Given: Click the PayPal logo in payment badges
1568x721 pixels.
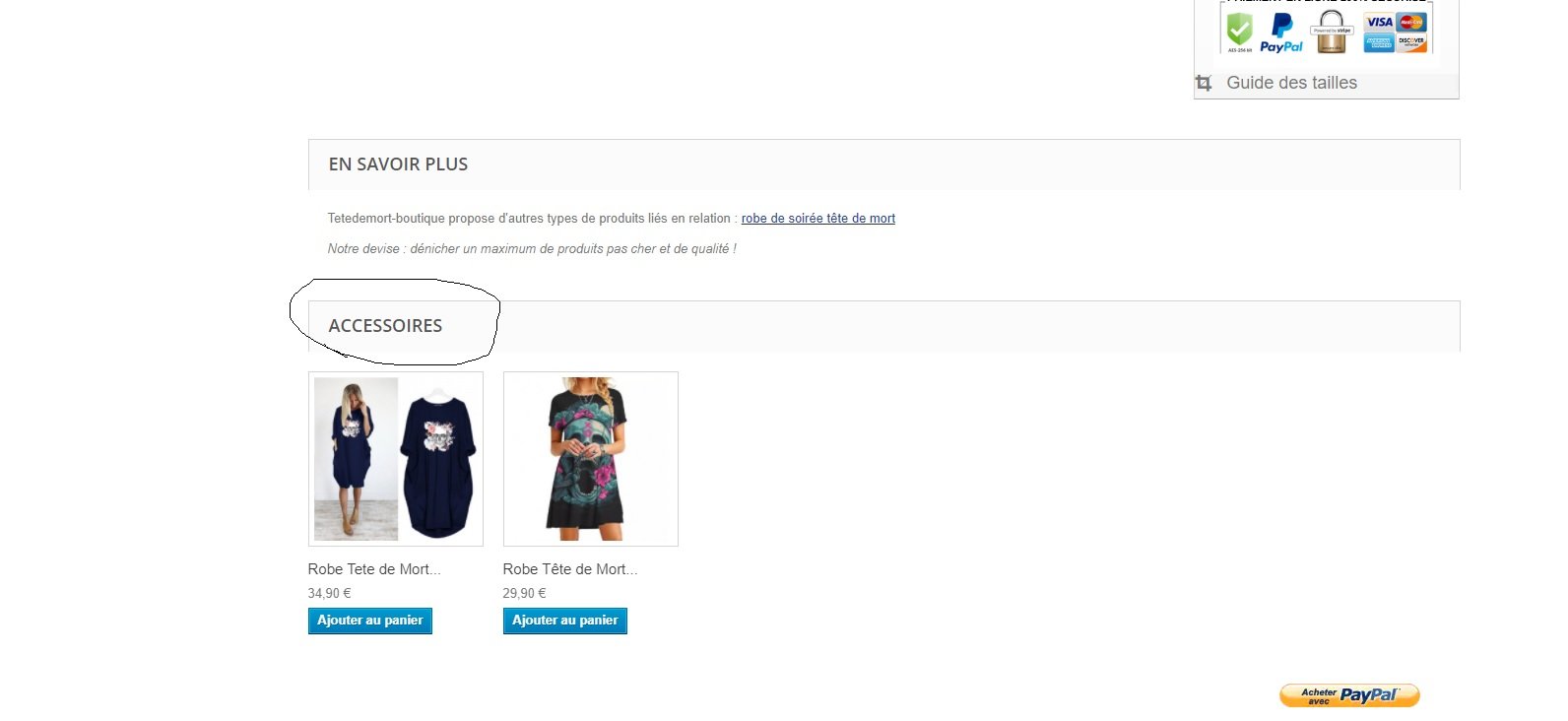Looking at the screenshot, I should point(1281,33).
